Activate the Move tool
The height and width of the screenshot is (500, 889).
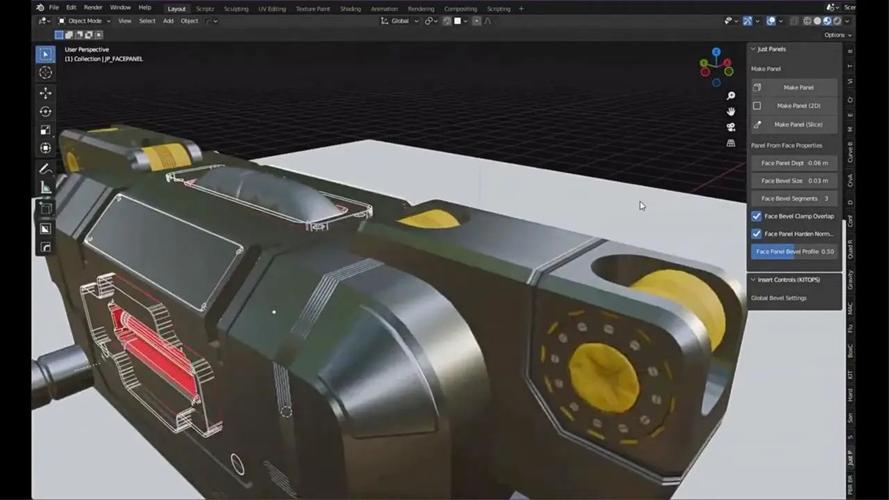pos(45,93)
